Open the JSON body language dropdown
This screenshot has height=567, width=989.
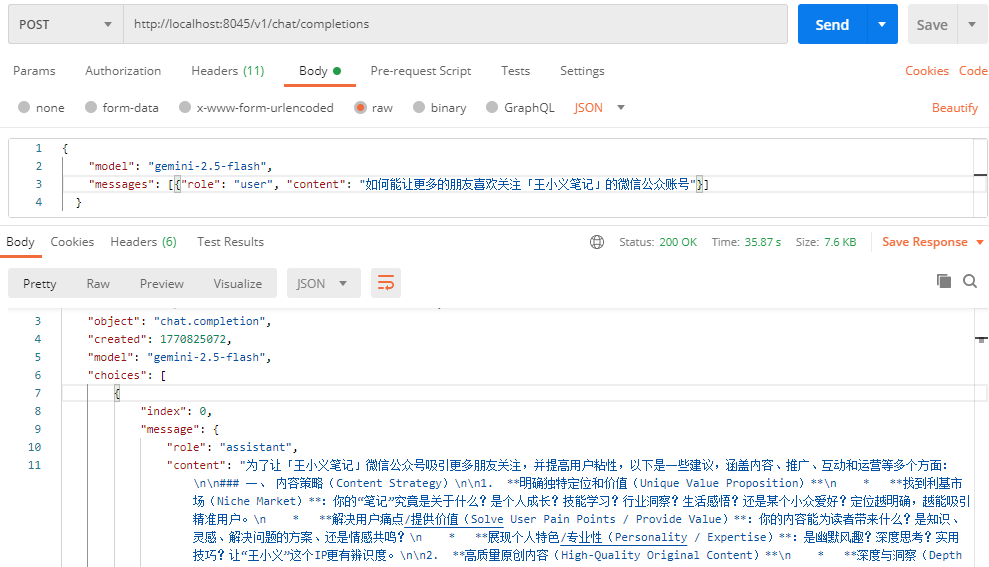coord(599,108)
